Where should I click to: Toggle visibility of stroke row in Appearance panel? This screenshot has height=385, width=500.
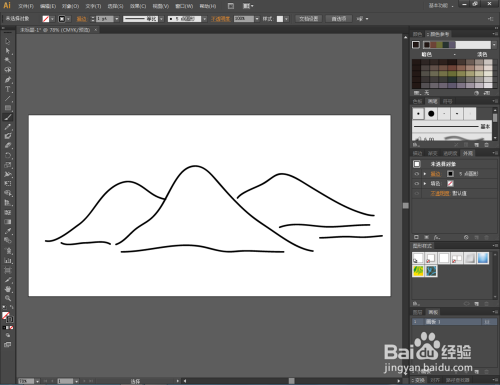(417, 174)
